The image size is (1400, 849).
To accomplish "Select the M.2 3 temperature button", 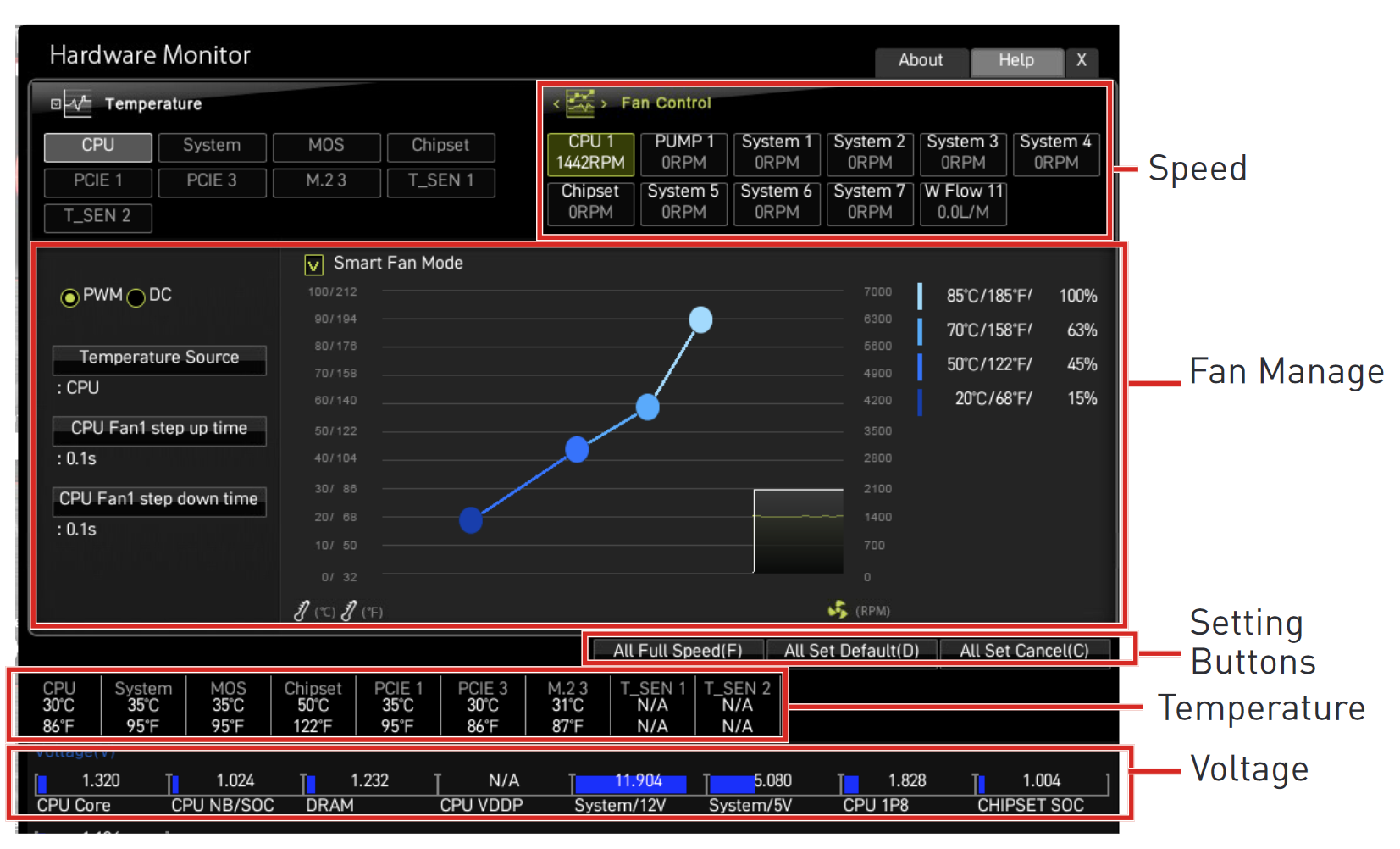I will (x=326, y=182).
